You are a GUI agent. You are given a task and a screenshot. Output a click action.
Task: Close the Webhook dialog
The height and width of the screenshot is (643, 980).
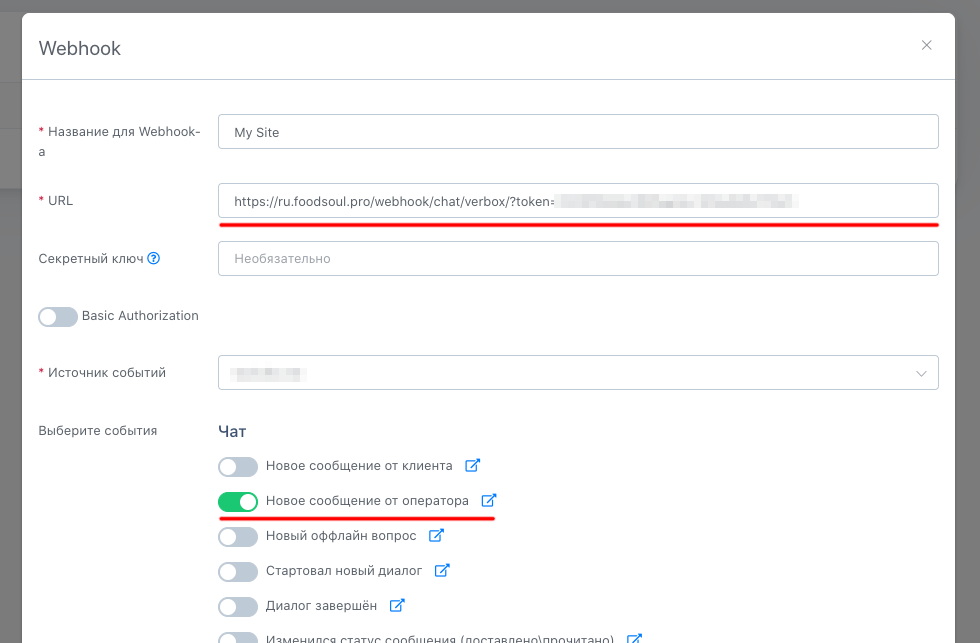tap(926, 45)
